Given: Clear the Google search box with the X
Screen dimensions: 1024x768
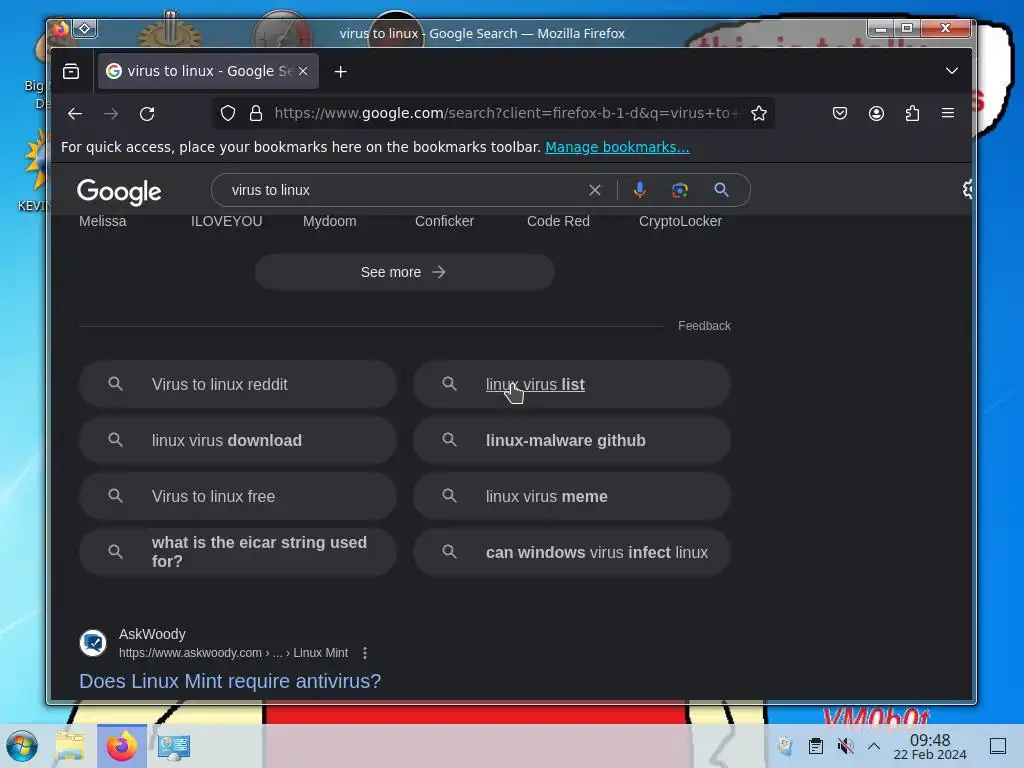Looking at the screenshot, I should point(594,190).
